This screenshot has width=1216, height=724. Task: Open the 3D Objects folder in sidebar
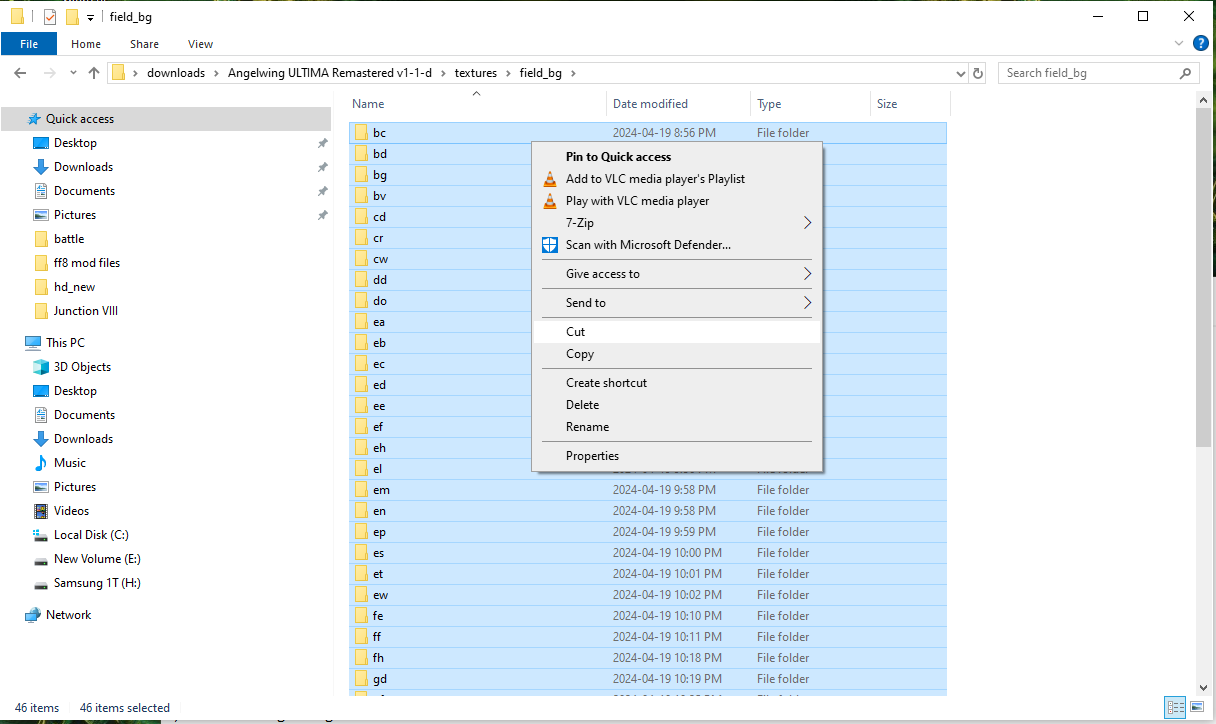[82, 367]
